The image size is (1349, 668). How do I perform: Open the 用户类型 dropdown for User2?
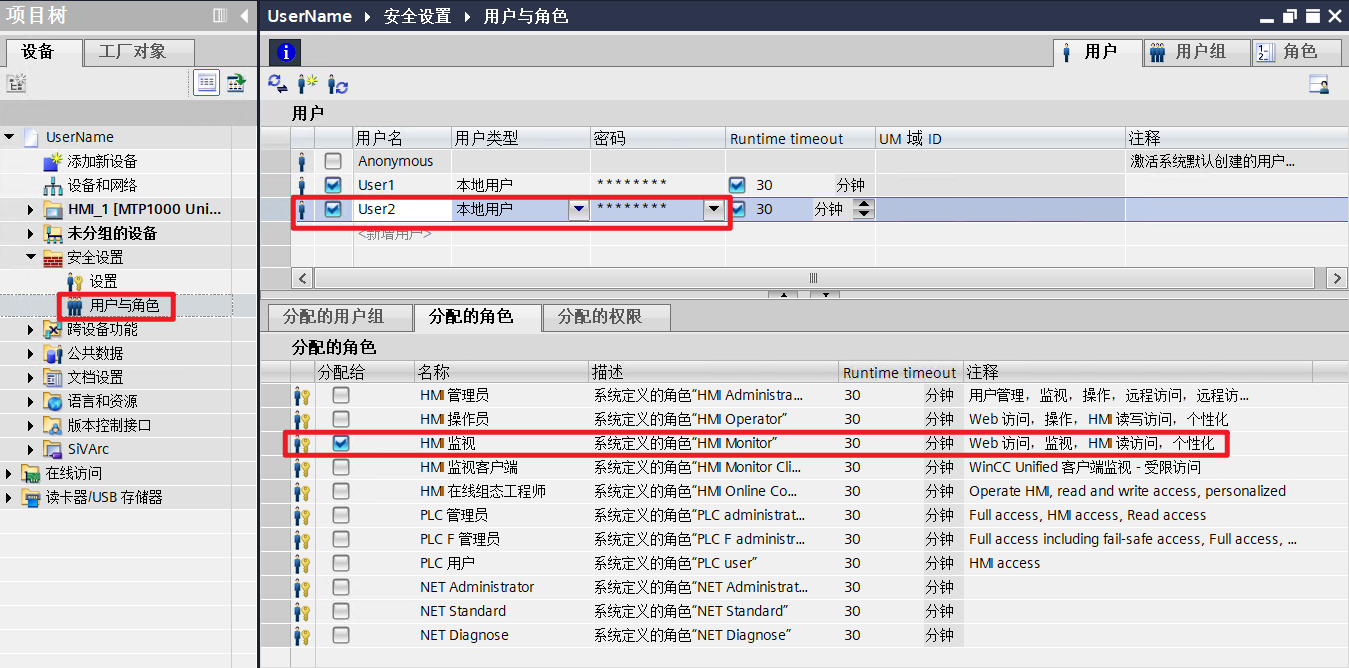point(581,210)
